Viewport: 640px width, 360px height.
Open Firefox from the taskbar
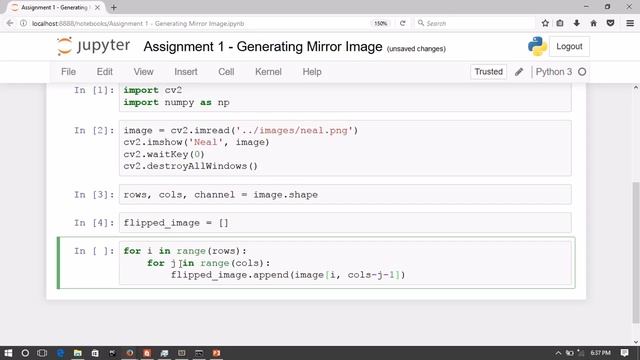[x=130, y=353]
